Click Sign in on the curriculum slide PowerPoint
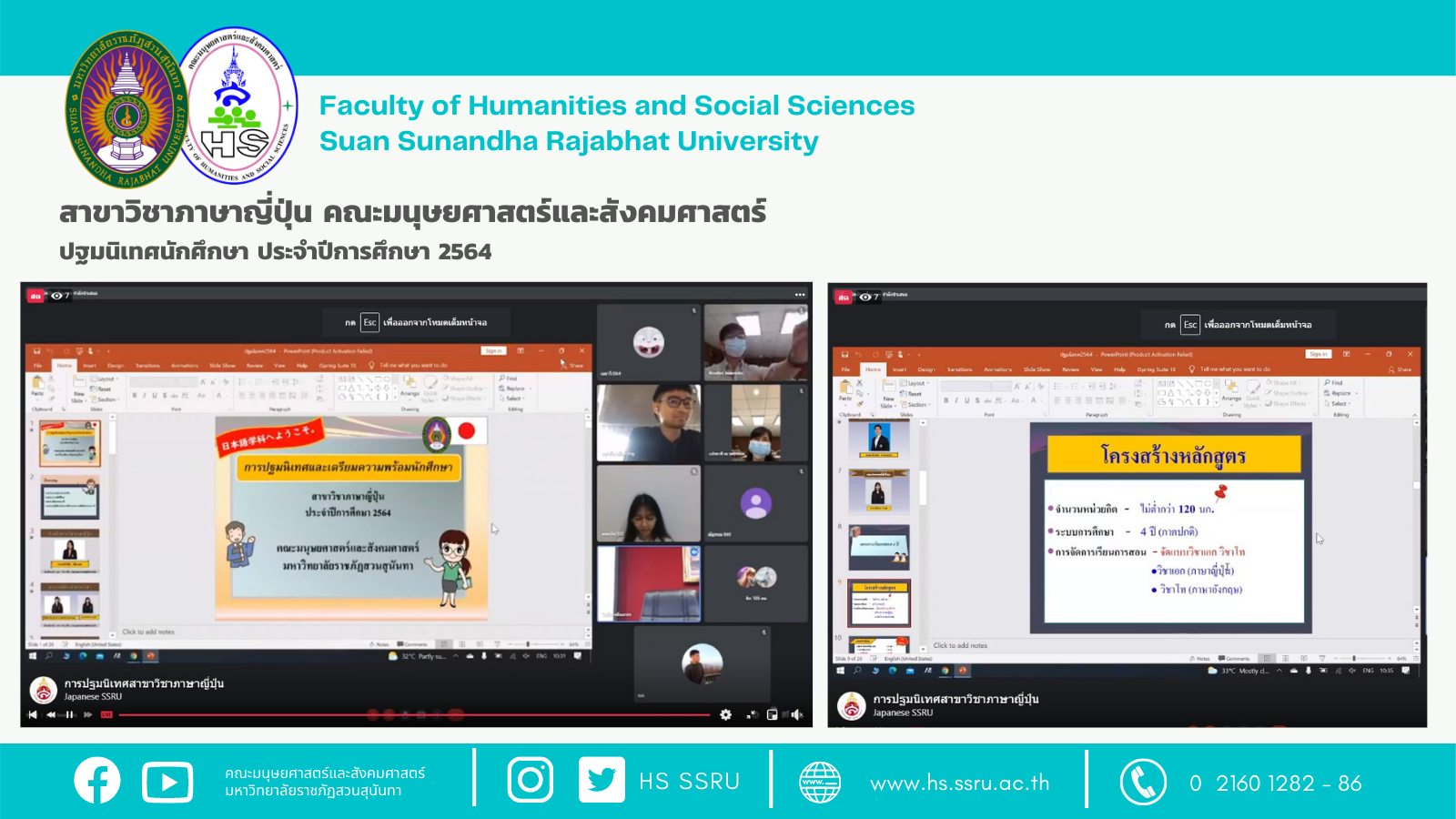 [1318, 354]
